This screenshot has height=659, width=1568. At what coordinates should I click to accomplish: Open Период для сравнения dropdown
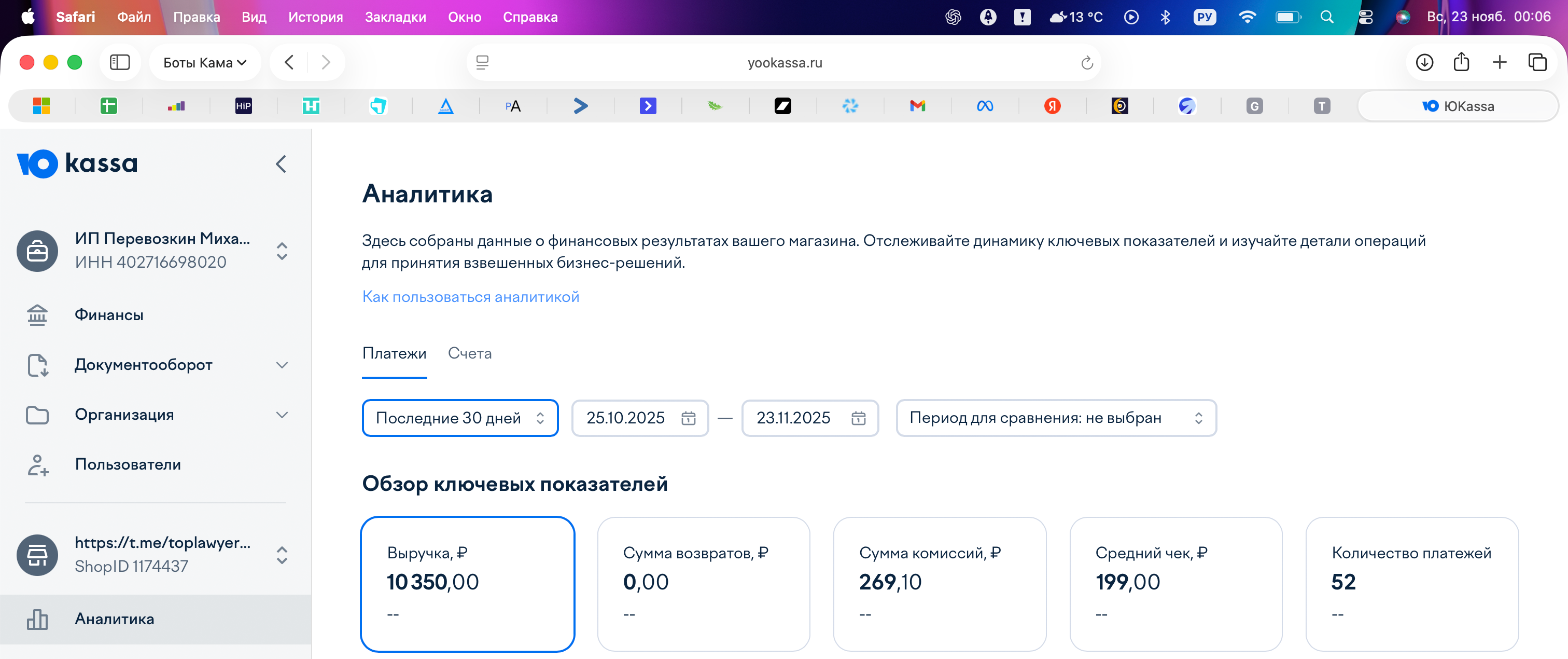point(1056,418)
